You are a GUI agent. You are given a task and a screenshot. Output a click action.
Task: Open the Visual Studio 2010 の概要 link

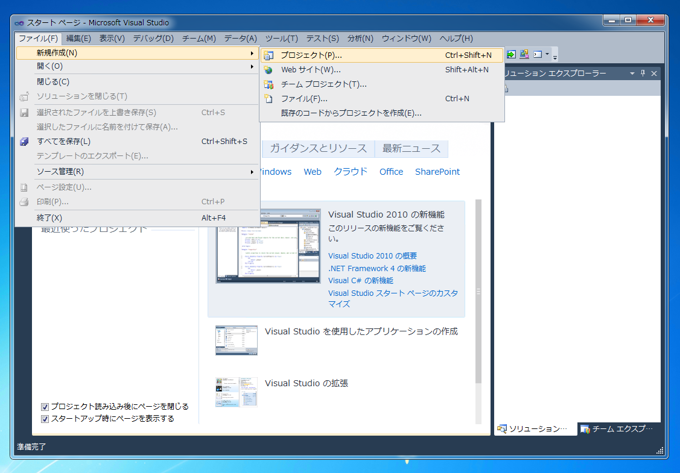tap(372, 256)
